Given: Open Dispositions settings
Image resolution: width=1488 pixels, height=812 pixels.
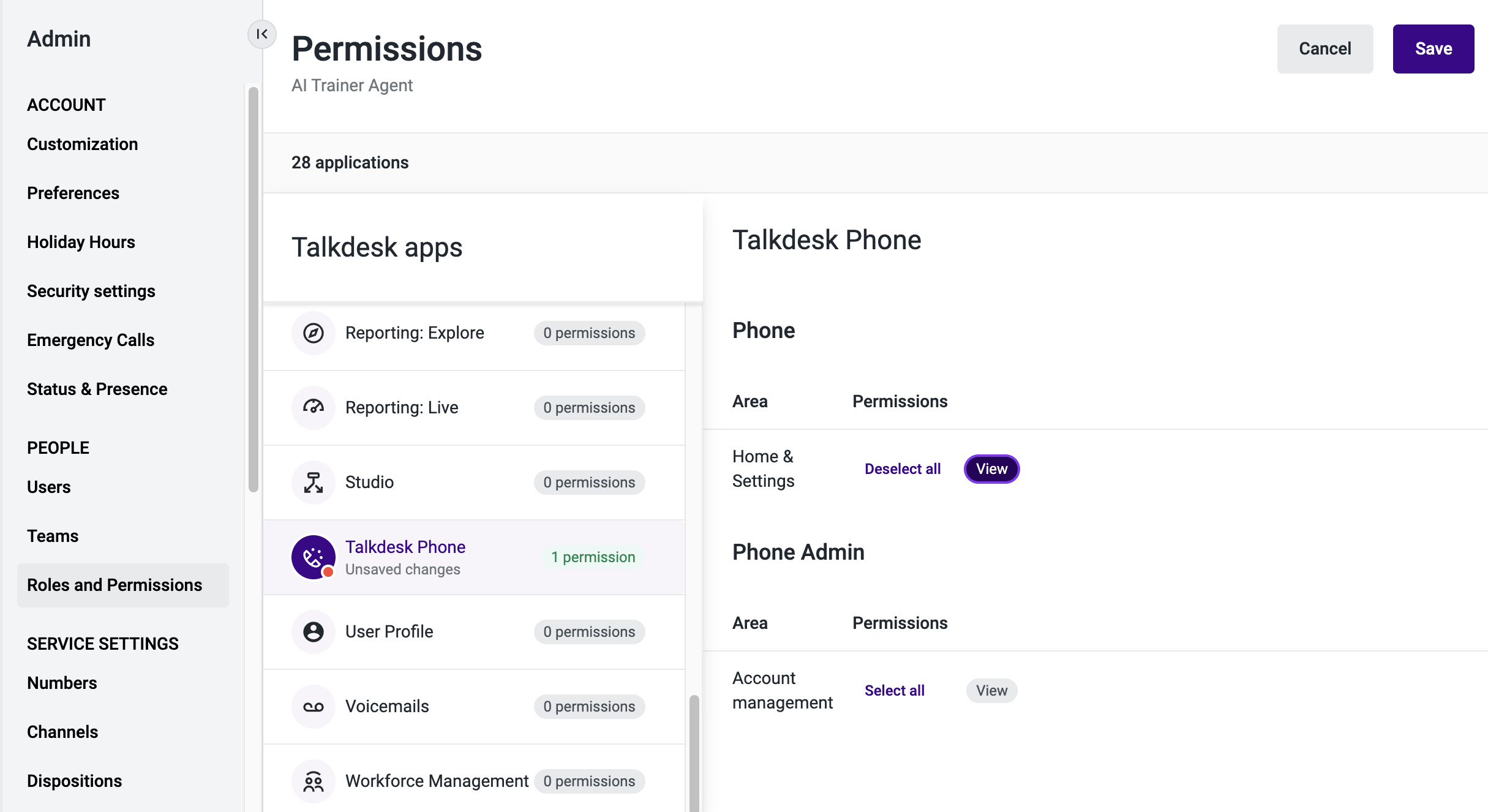Looking at the screenshot, I should [75, 781].
